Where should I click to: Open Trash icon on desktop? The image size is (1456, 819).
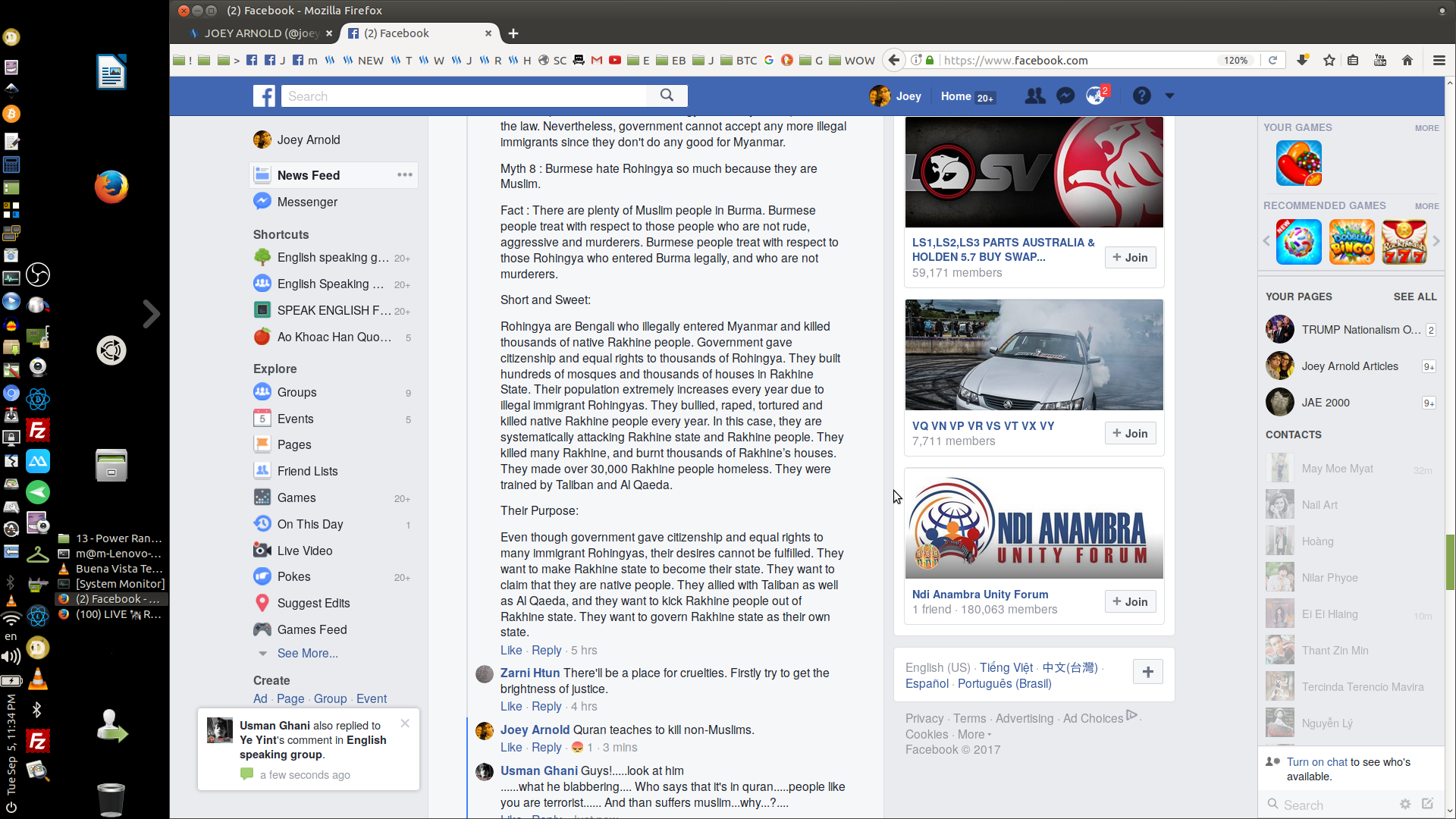pos(111,799)
